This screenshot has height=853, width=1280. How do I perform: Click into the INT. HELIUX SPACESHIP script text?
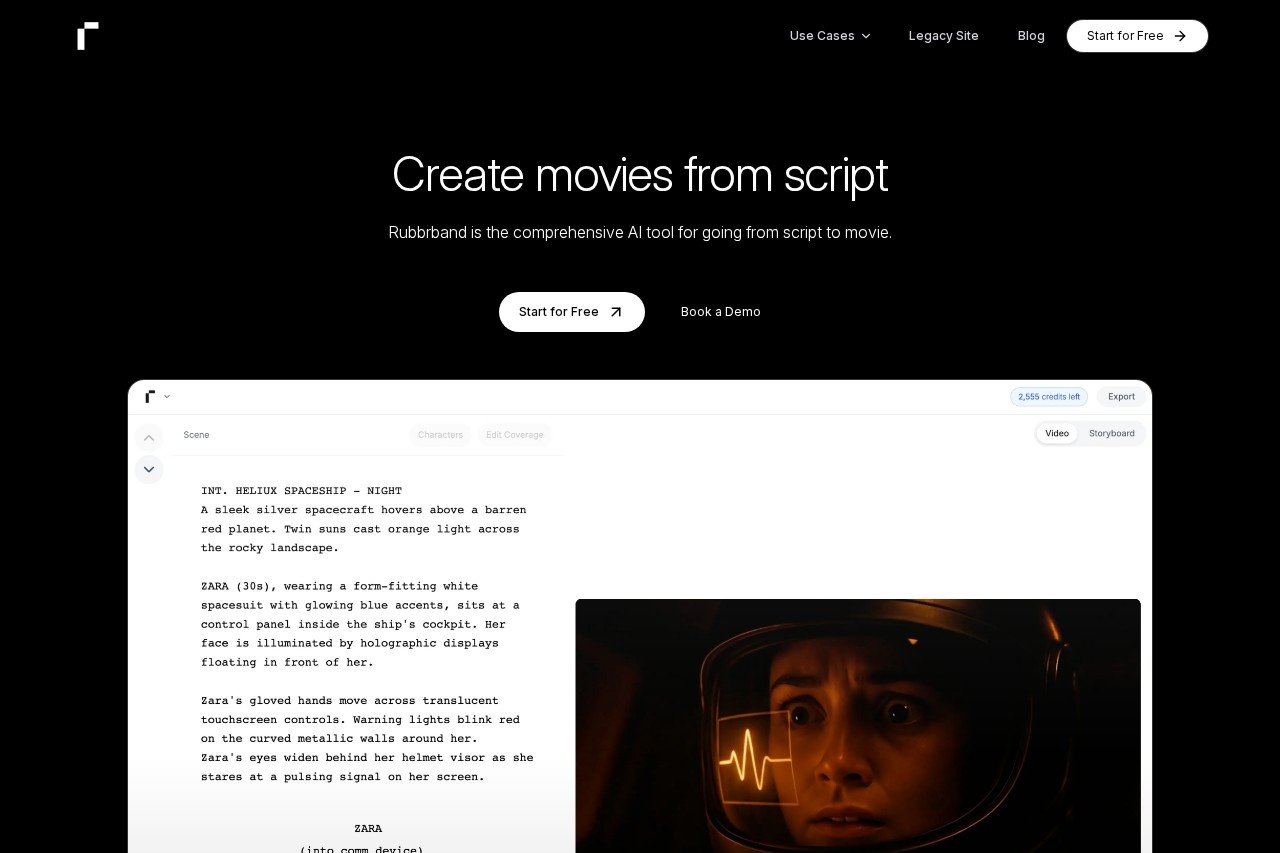coord(301,491)
